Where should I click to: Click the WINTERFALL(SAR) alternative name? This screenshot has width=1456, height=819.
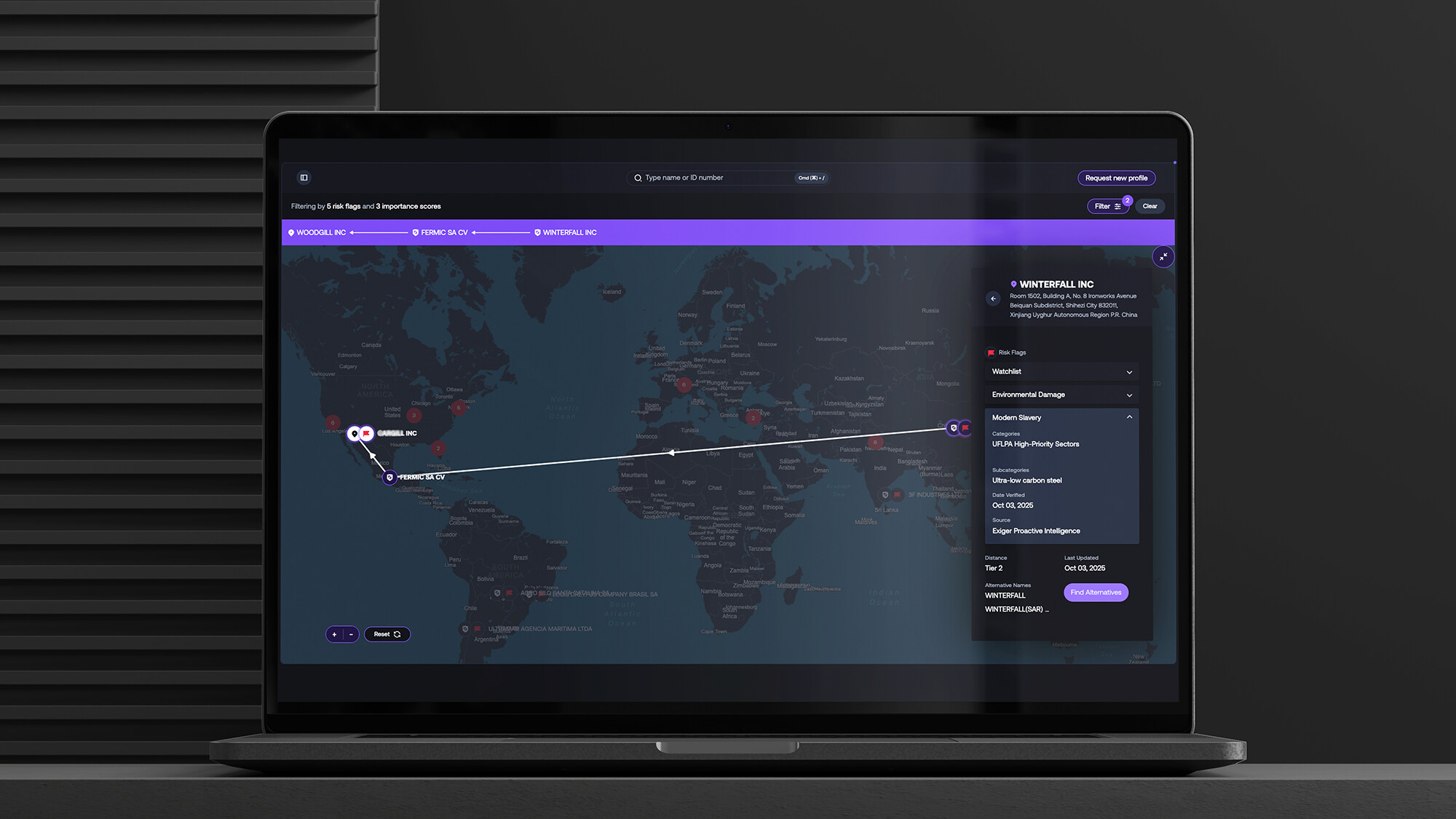click(x=1016, y=609)
